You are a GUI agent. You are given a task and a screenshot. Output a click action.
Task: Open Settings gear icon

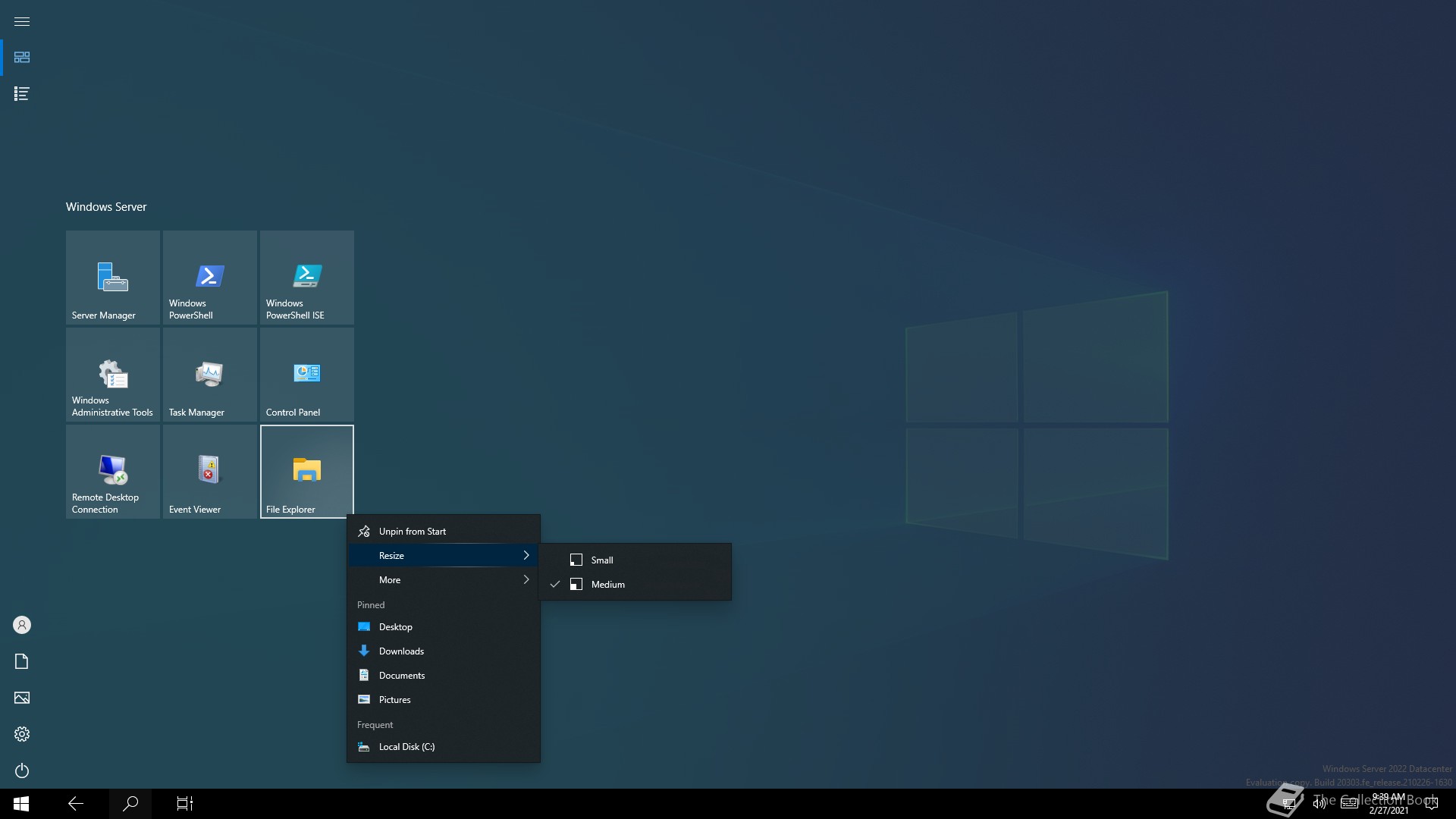pos(22,734)
